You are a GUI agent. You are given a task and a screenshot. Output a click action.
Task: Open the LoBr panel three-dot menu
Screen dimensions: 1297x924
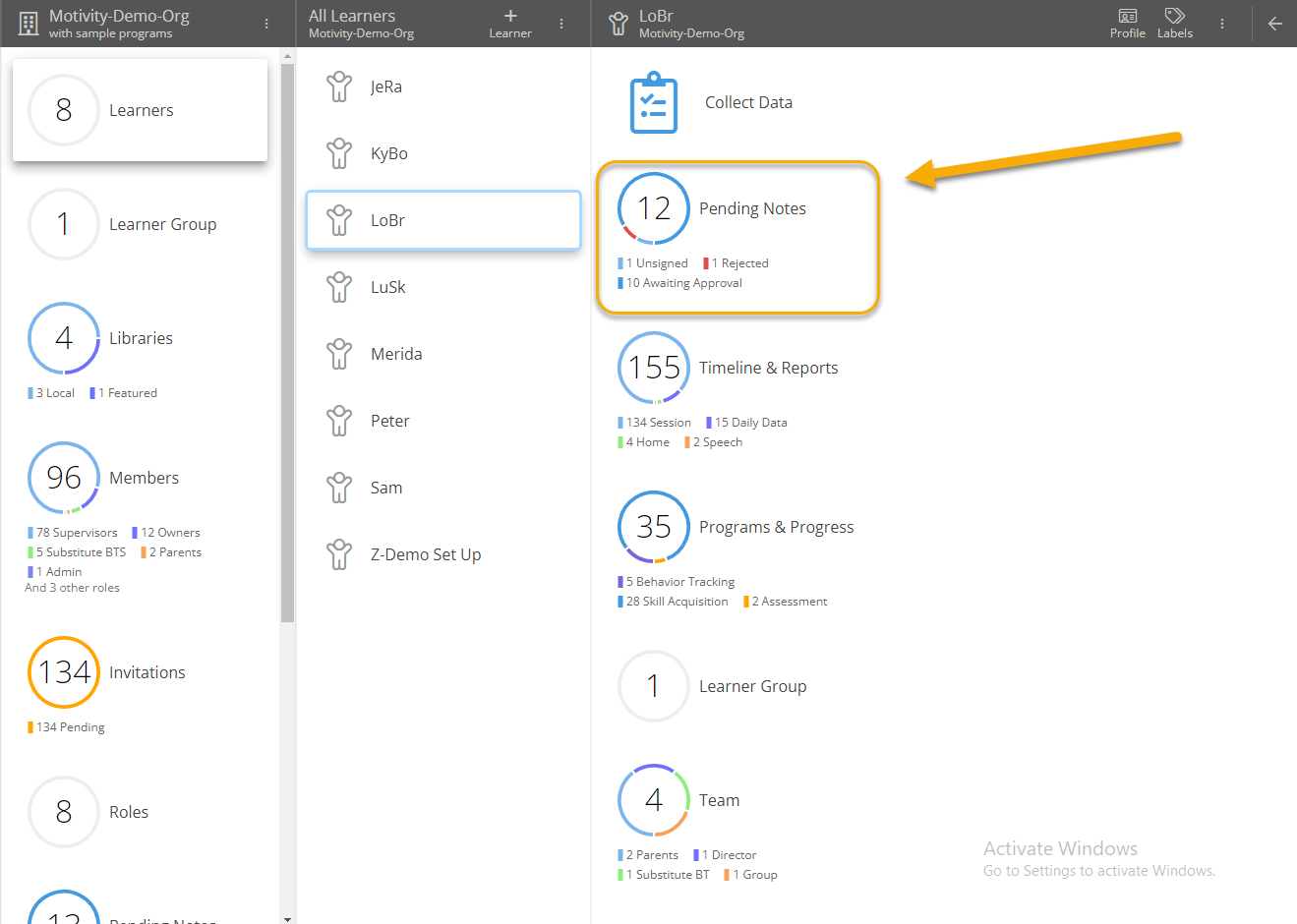point(1222,24)
